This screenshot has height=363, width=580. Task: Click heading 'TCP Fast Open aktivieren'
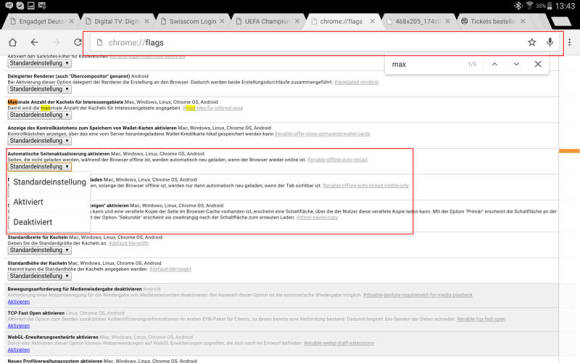click(36, 313)
